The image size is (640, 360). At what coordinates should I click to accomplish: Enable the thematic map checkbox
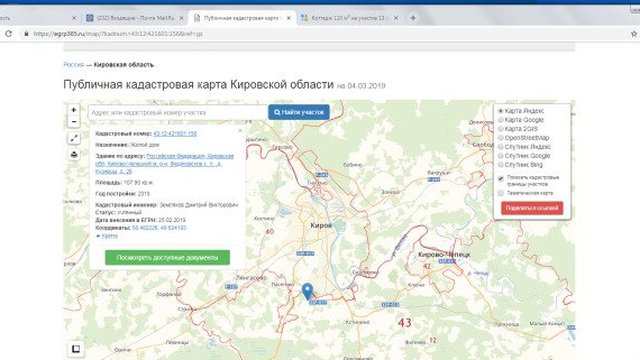[501, 193]
